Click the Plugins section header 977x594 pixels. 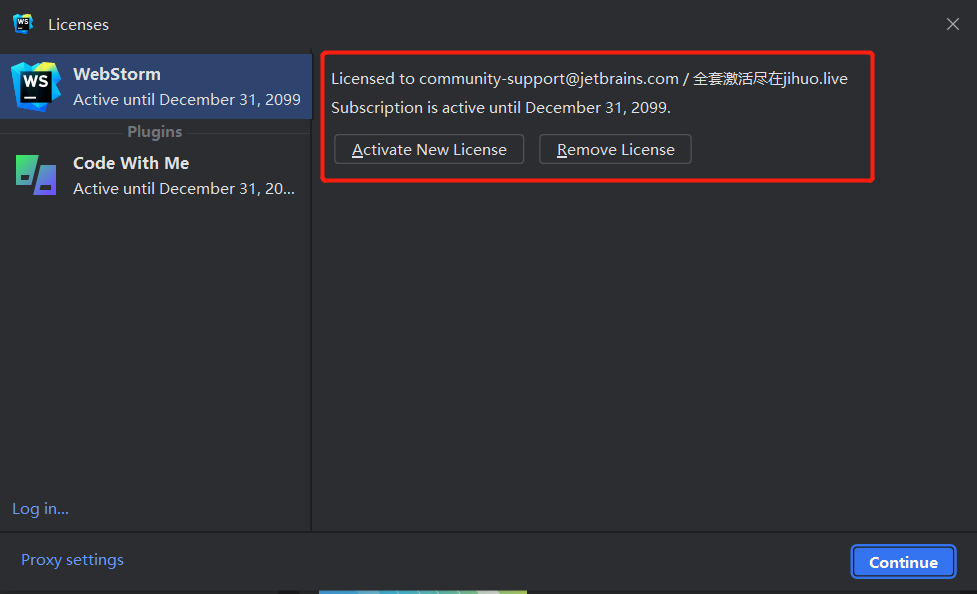154,132
